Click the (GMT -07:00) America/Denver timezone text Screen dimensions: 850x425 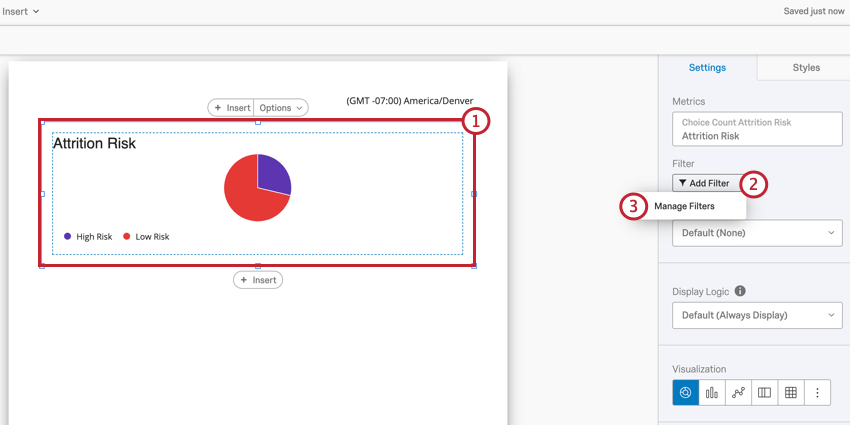(x=410, y=100)
